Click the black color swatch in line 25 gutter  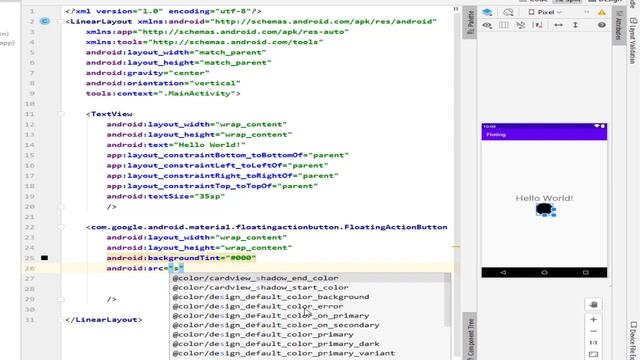[44, 258]
